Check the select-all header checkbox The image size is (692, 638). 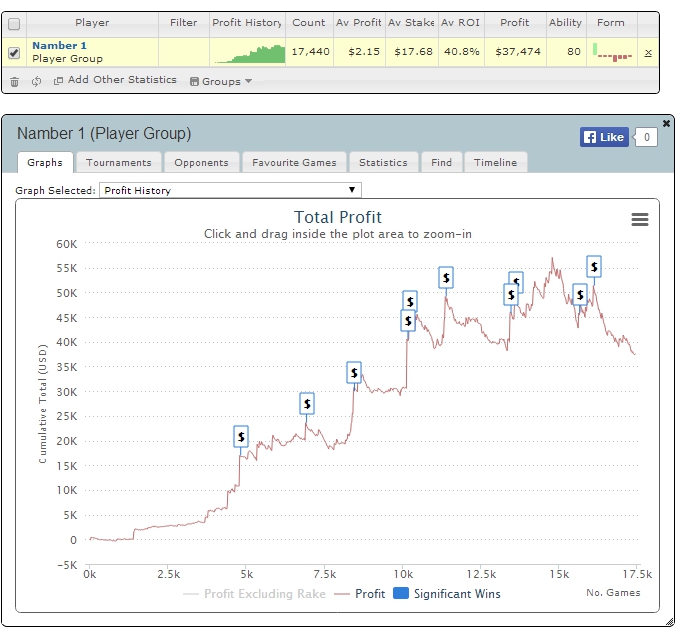[x=14, y=24]
